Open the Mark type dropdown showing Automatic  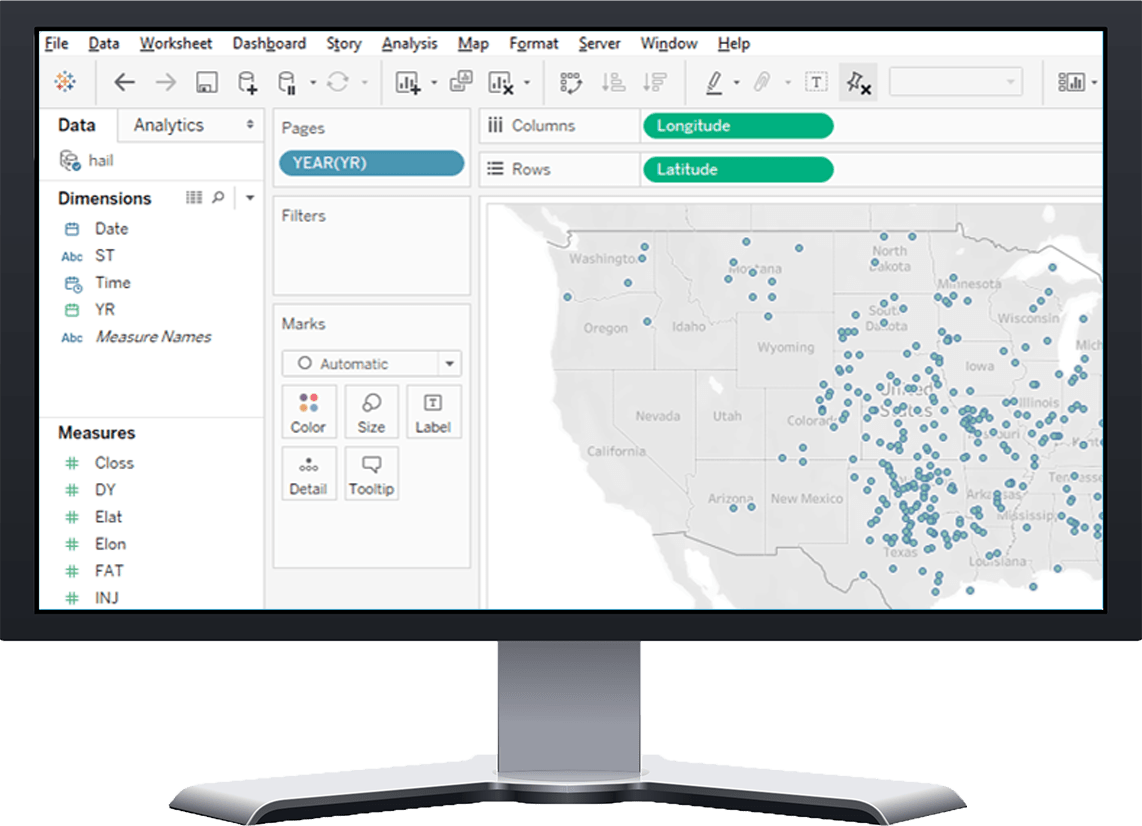click(x=371, y=363)
